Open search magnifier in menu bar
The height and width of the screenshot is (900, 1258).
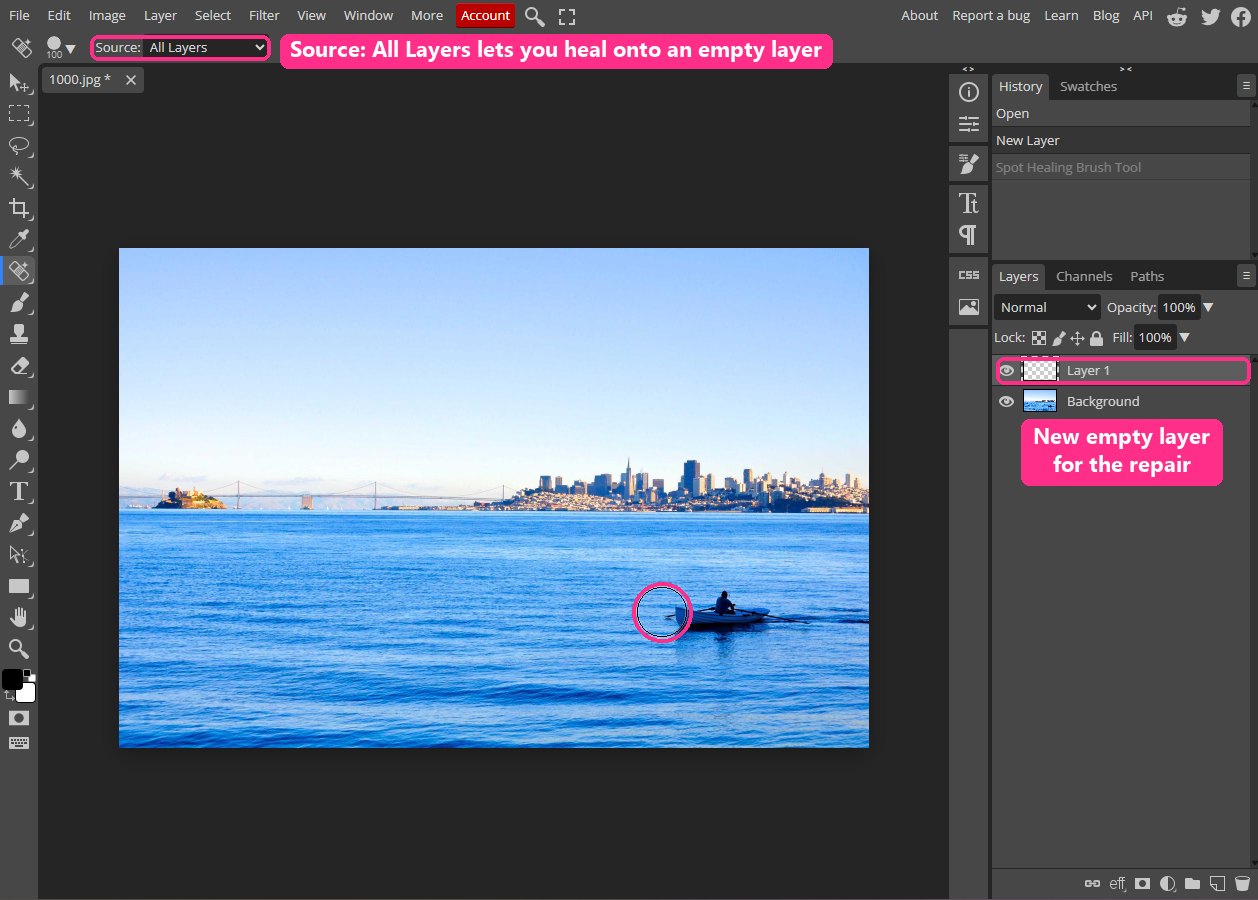(x=535, y=16)
